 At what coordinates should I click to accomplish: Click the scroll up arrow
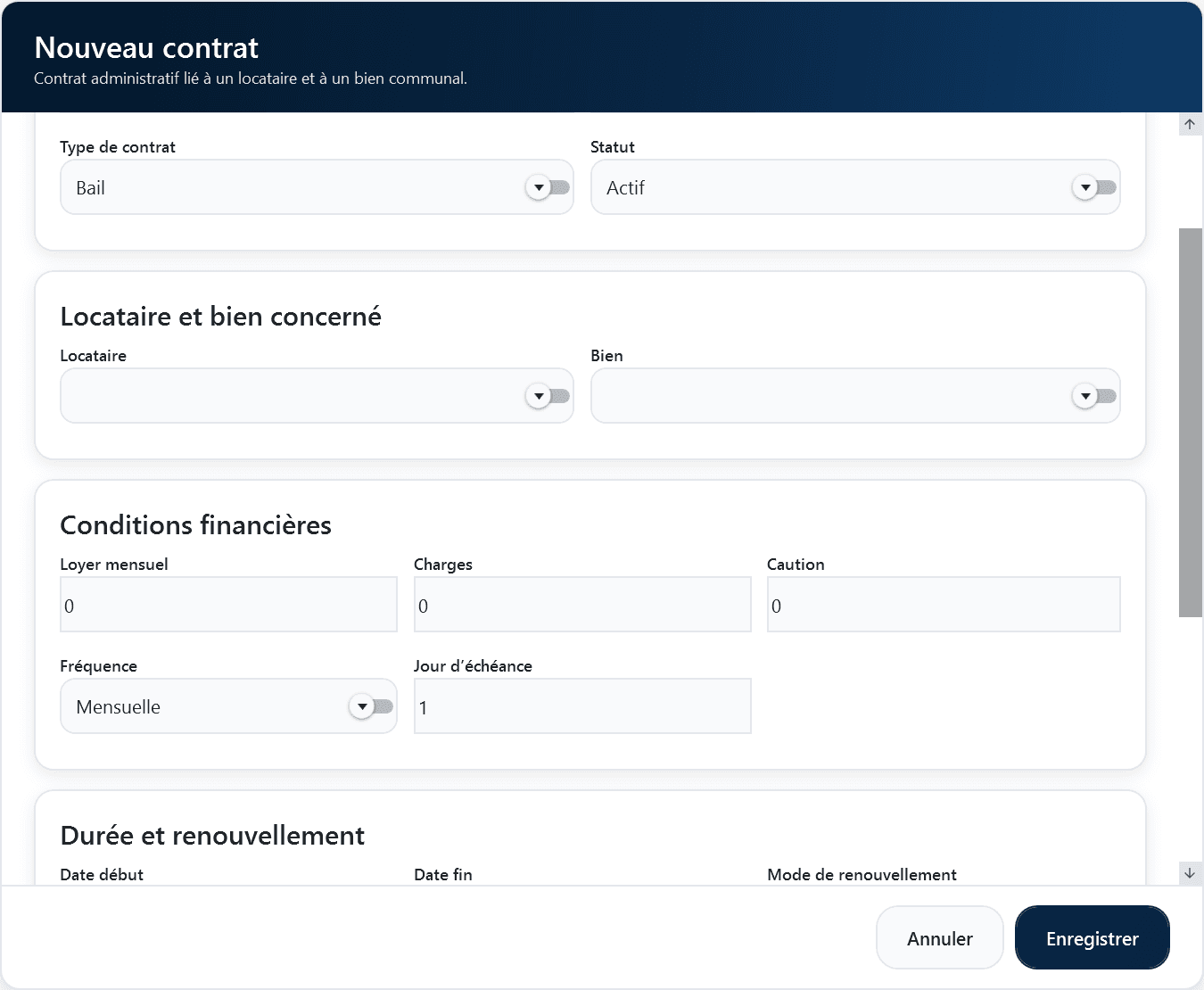[x=1190, y=124]
